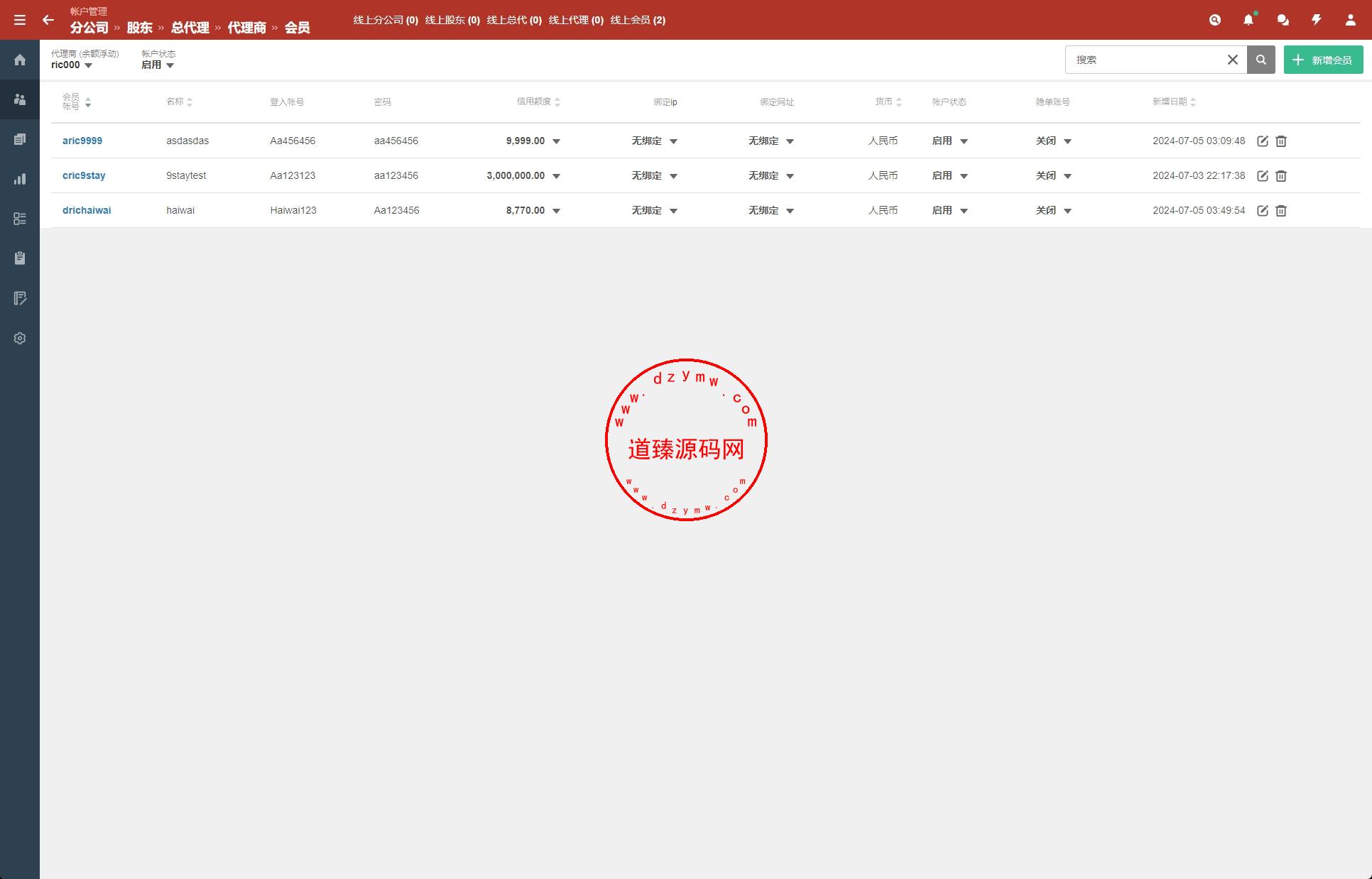Click the lightning bolt icon
1372x879 pixels.
1317,20
